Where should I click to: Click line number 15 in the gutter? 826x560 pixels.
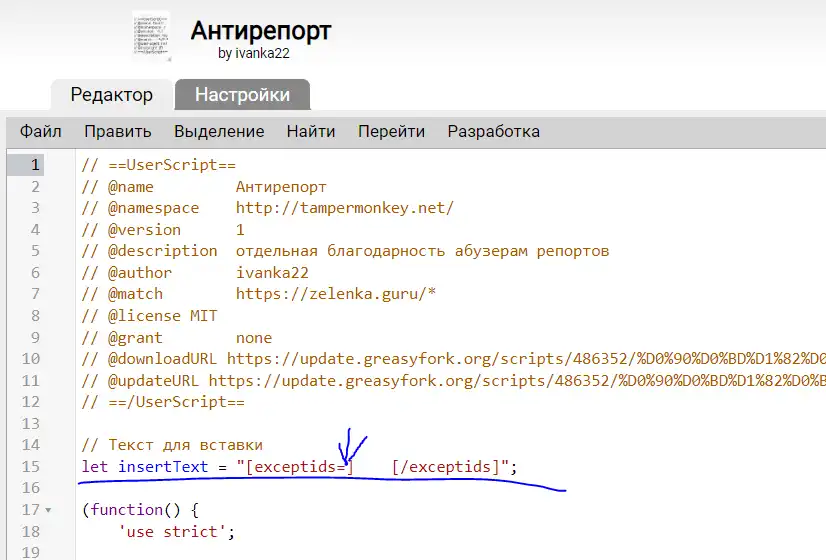[x=31, y=467]
